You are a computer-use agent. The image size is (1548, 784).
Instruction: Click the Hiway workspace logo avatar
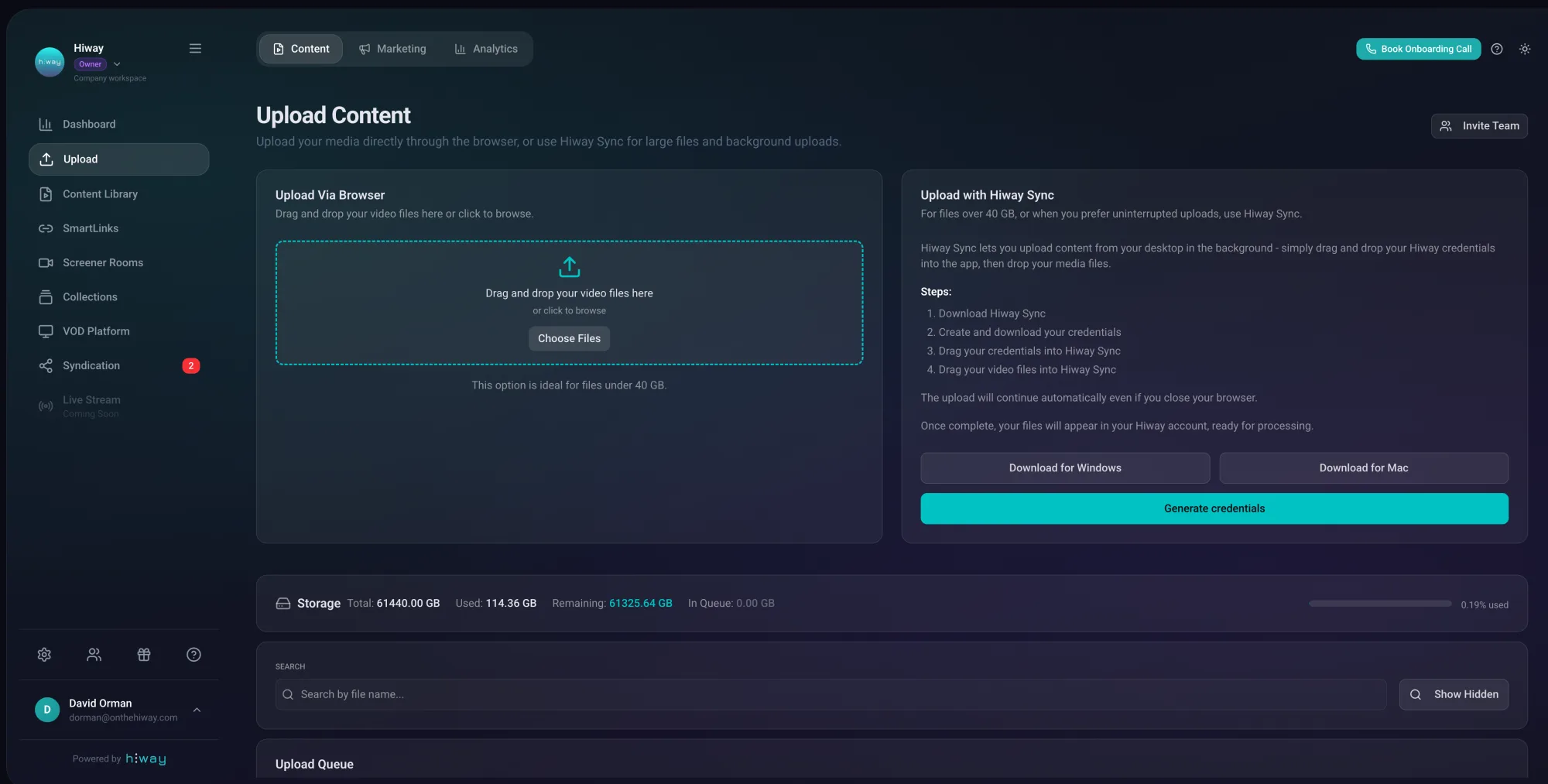(x=50, y=62)
